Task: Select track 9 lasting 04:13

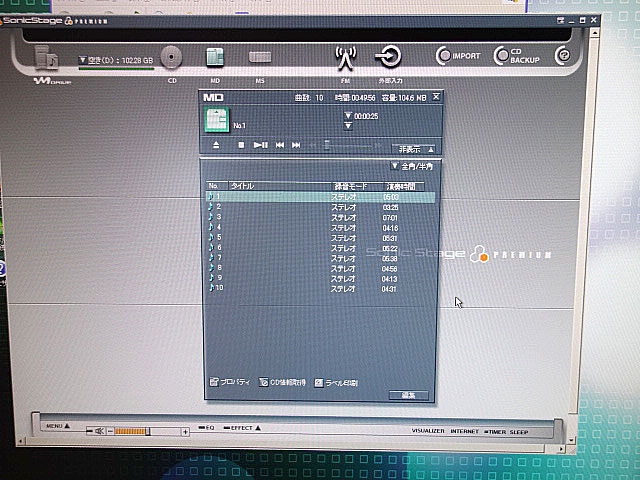Action: 321,278
